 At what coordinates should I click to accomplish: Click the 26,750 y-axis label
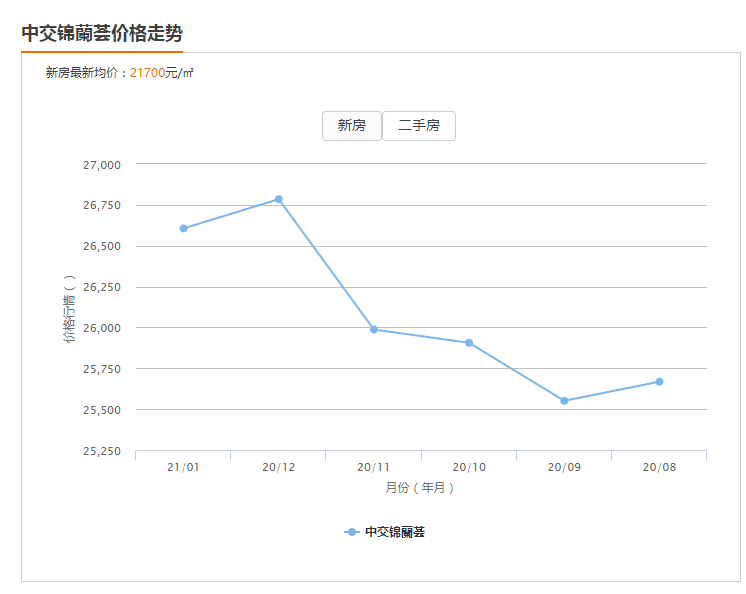click(102, 205)
